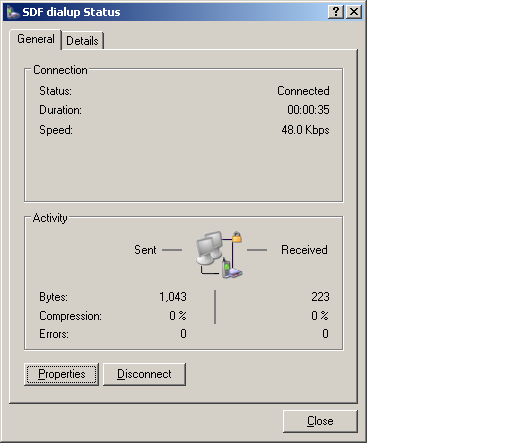
Task: Click the received bytes value 223
Action: tap(320, 297)
